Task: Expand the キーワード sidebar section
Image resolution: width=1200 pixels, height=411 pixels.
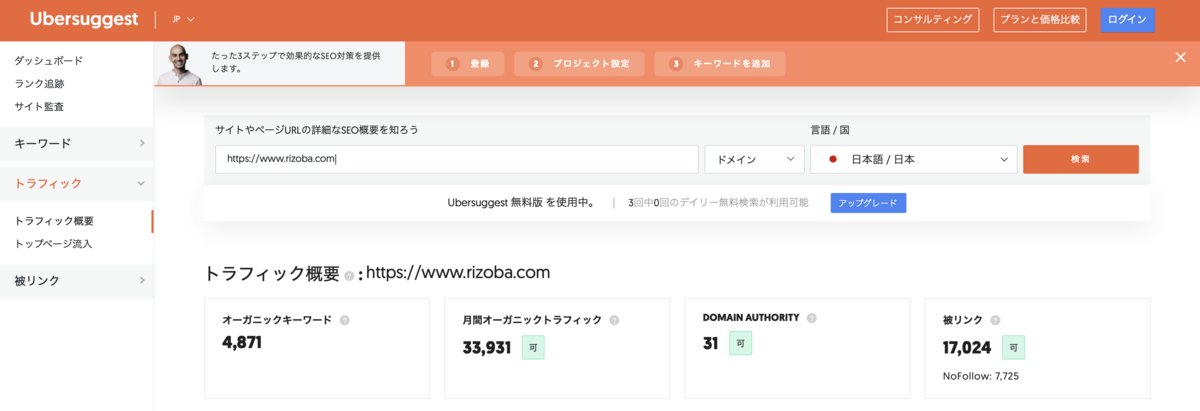Action: click(77, 143)
